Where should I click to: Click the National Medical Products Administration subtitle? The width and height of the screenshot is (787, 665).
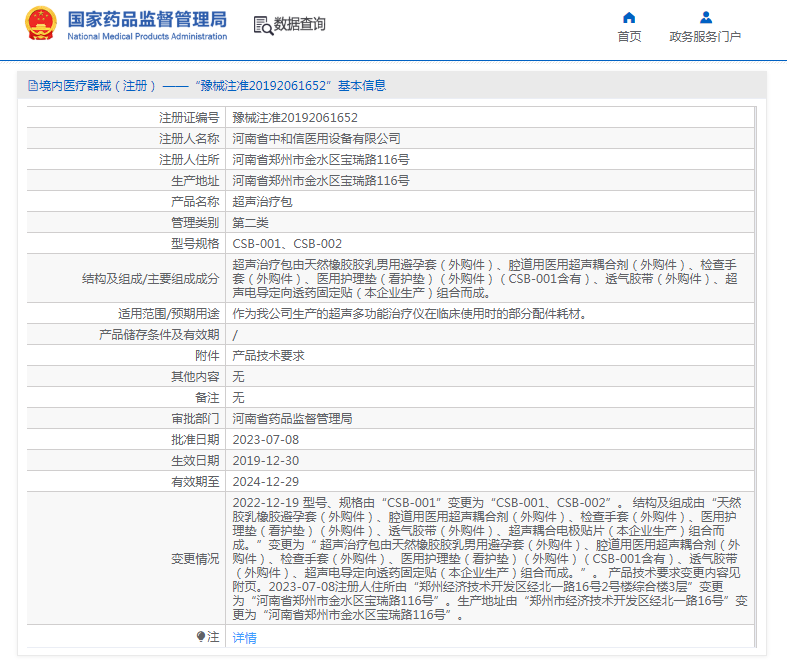[147, 36]
